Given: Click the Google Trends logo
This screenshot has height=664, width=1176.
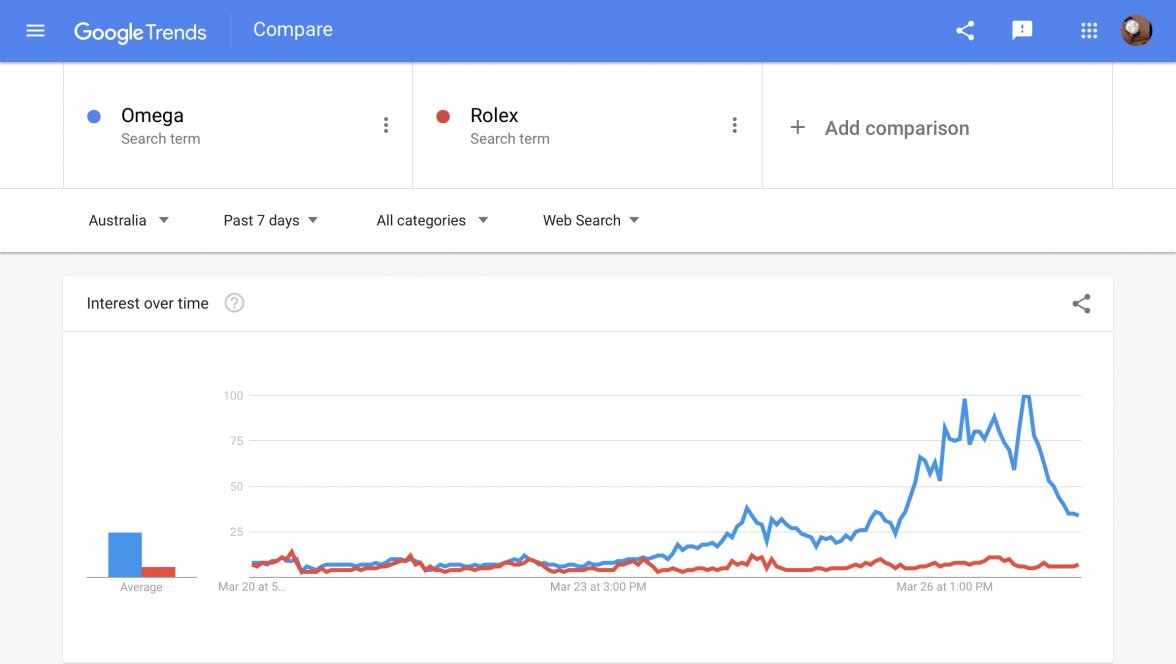Looking at the screenshot, I should (x=140, y=31).
